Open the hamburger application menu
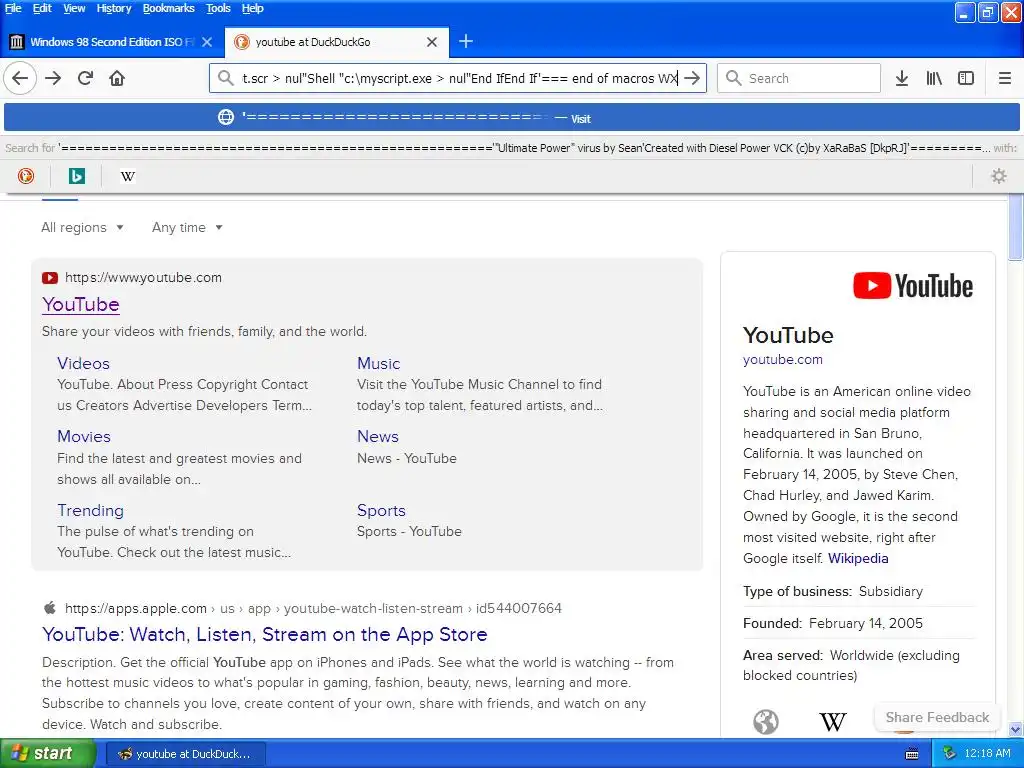Viewport: 1024px width, 768px height. click(x=1005, y=78)
